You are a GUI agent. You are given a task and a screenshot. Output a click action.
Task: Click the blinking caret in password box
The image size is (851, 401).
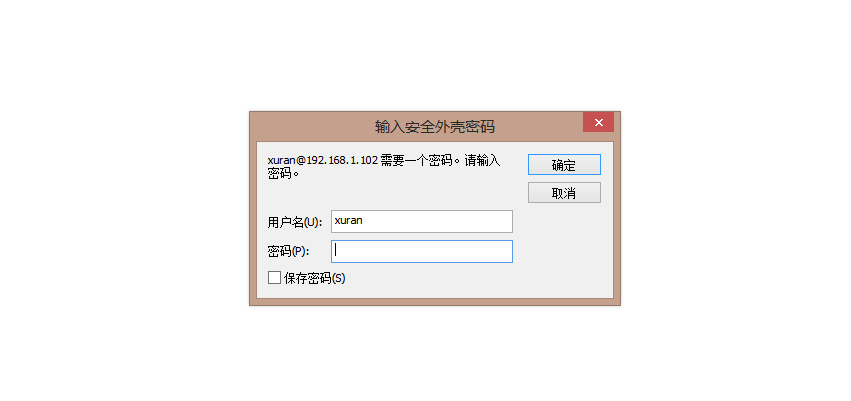(335, 250)
